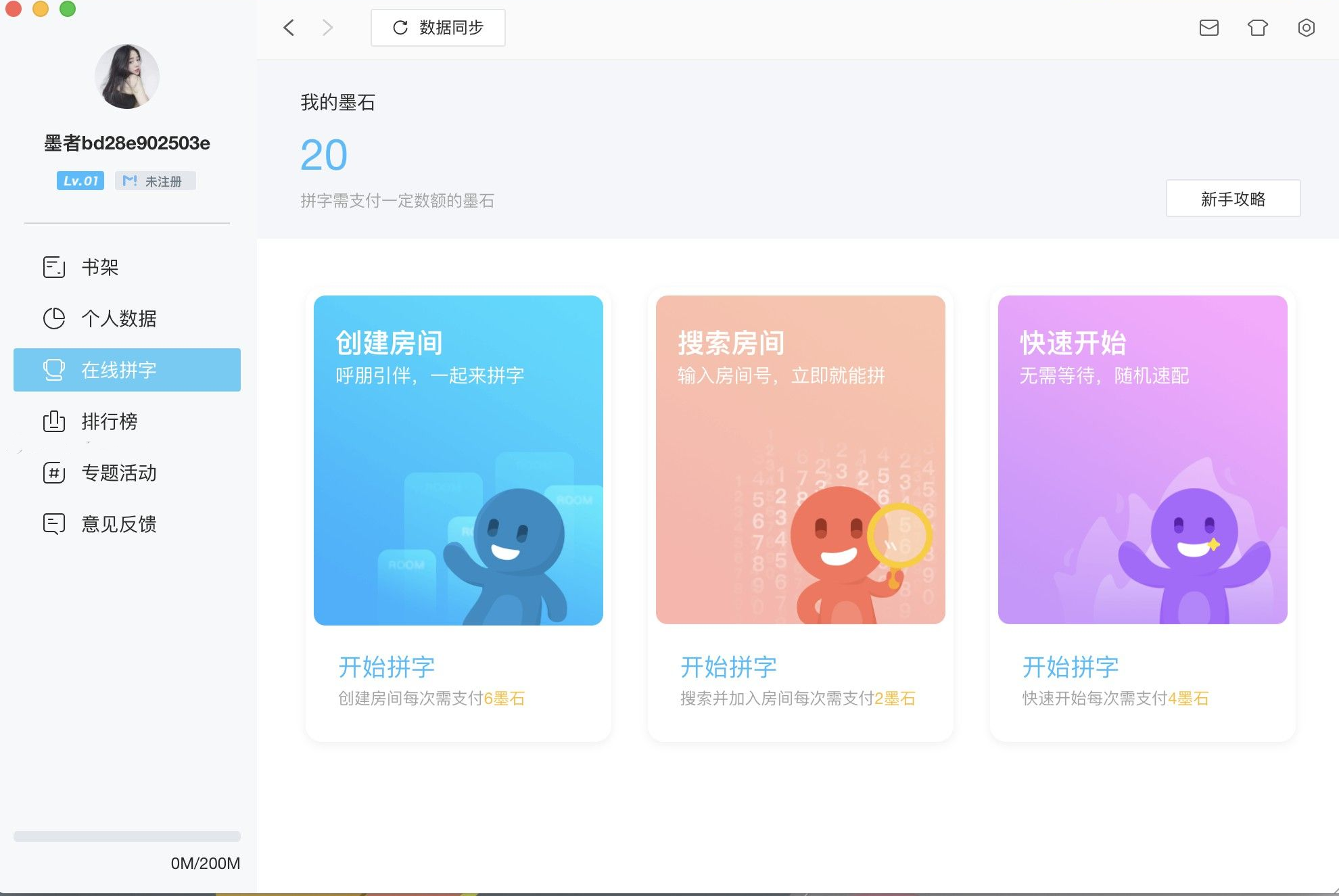Click the user avatar photo
The width and height of the screenshot is (1339, 896).
point(127,76)
